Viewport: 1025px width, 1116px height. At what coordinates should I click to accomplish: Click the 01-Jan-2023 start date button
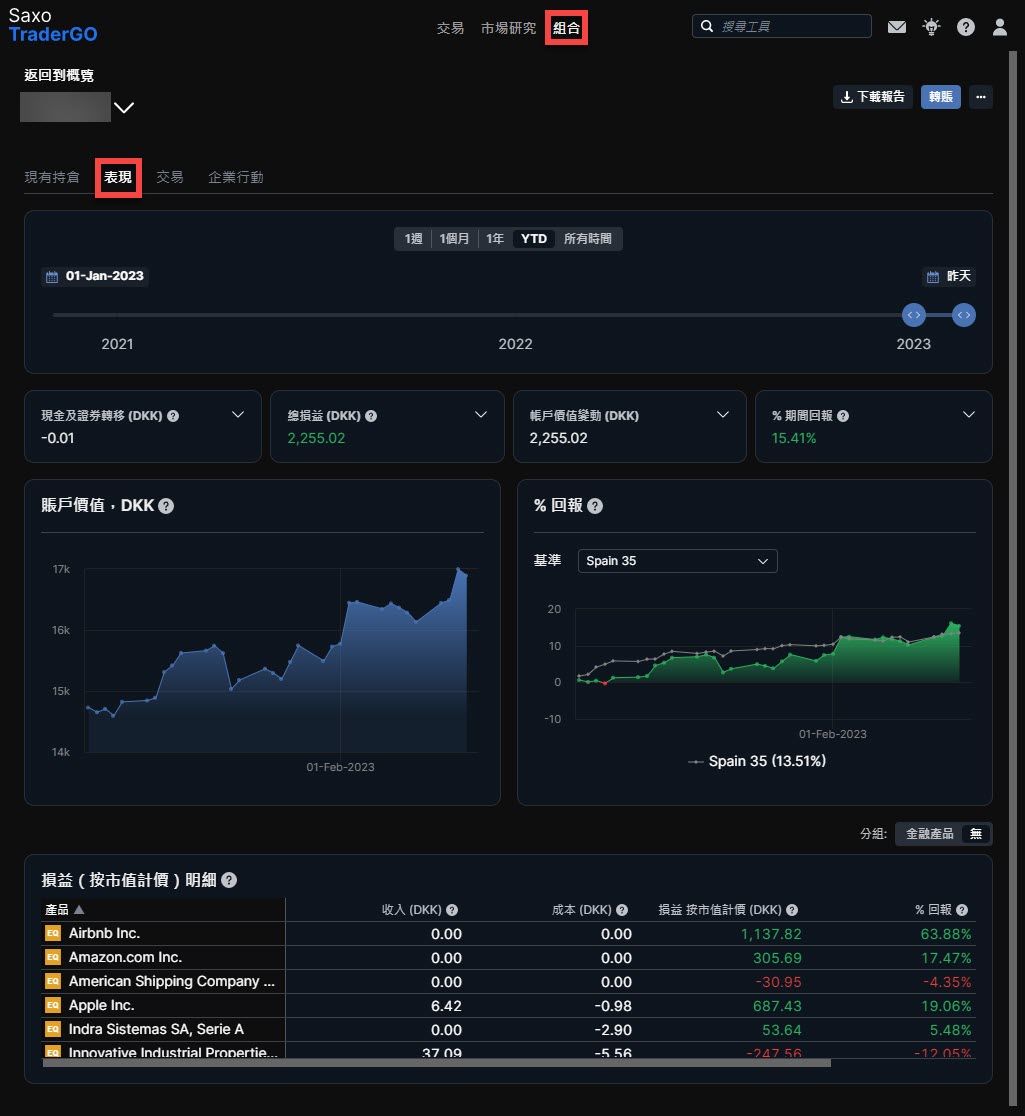(x=95, y=276)
